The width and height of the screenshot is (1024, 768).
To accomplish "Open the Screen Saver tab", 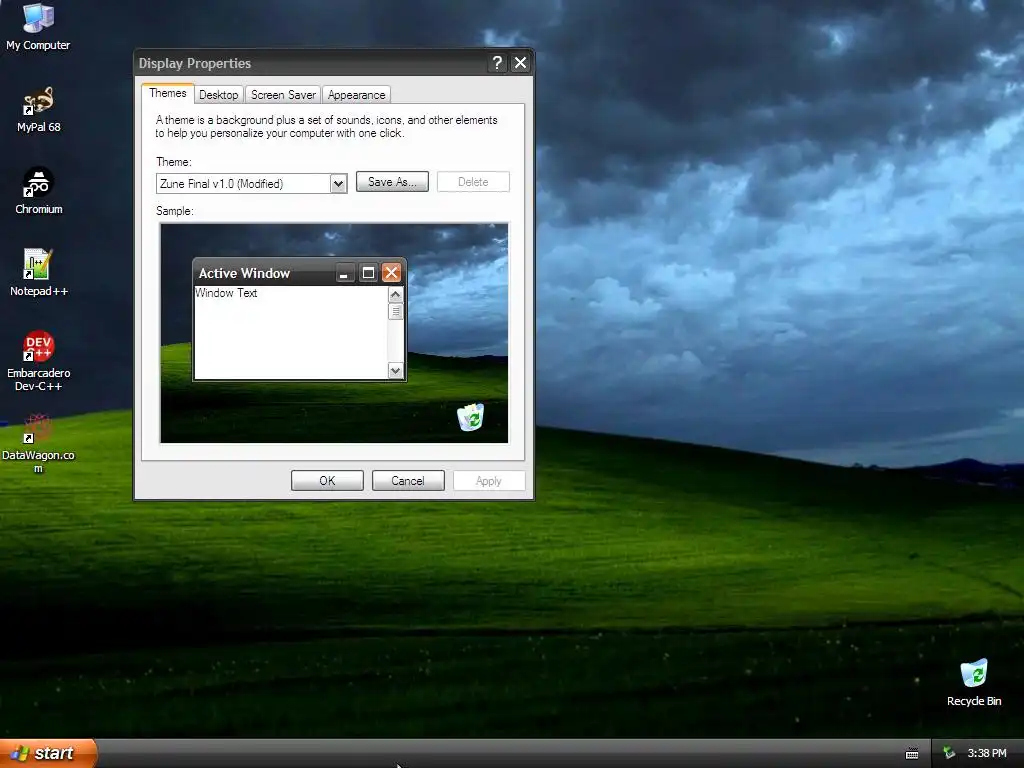I will pos(283,95).
